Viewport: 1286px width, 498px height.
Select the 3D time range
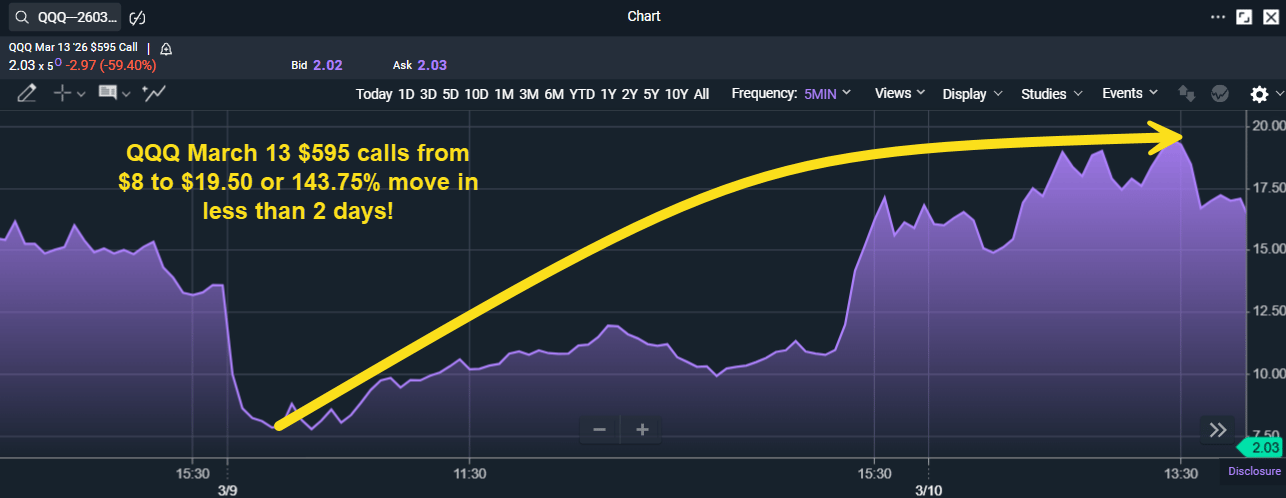(428, 94)
